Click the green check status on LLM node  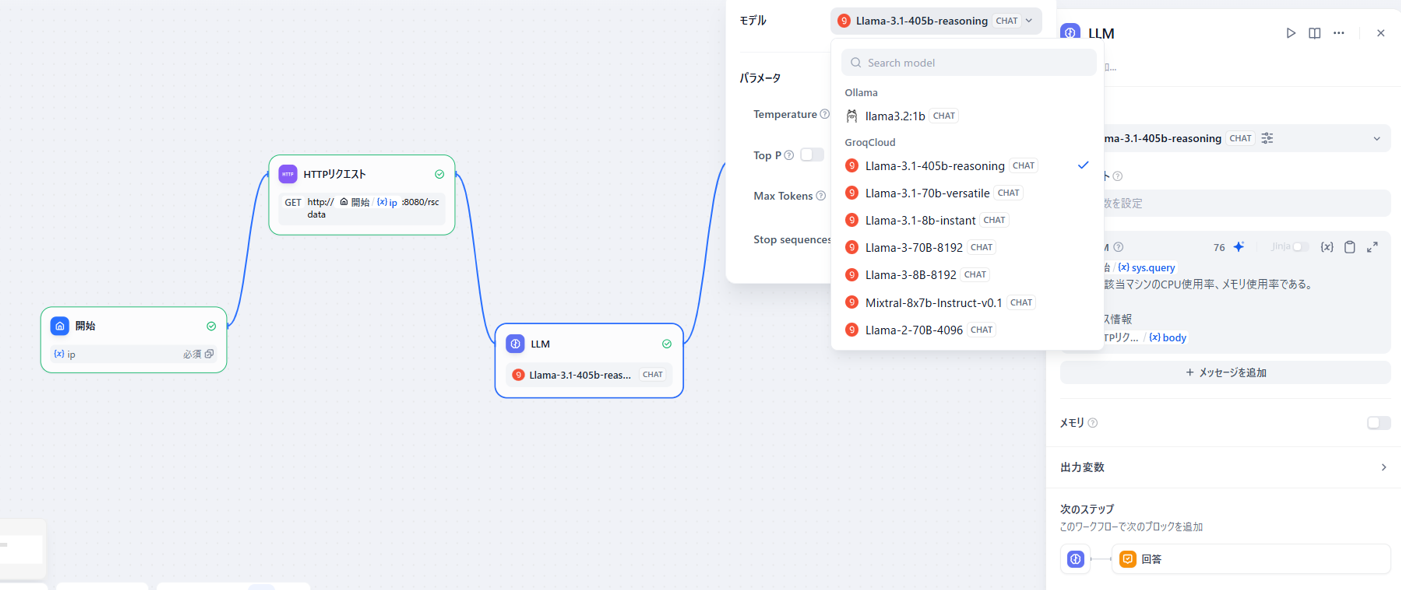click(x=667, y=344)
